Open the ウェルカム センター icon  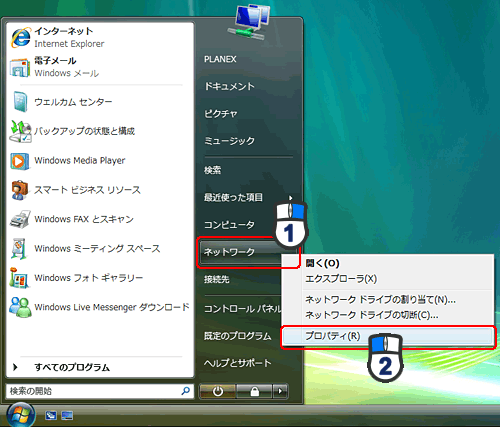point(21,102)
